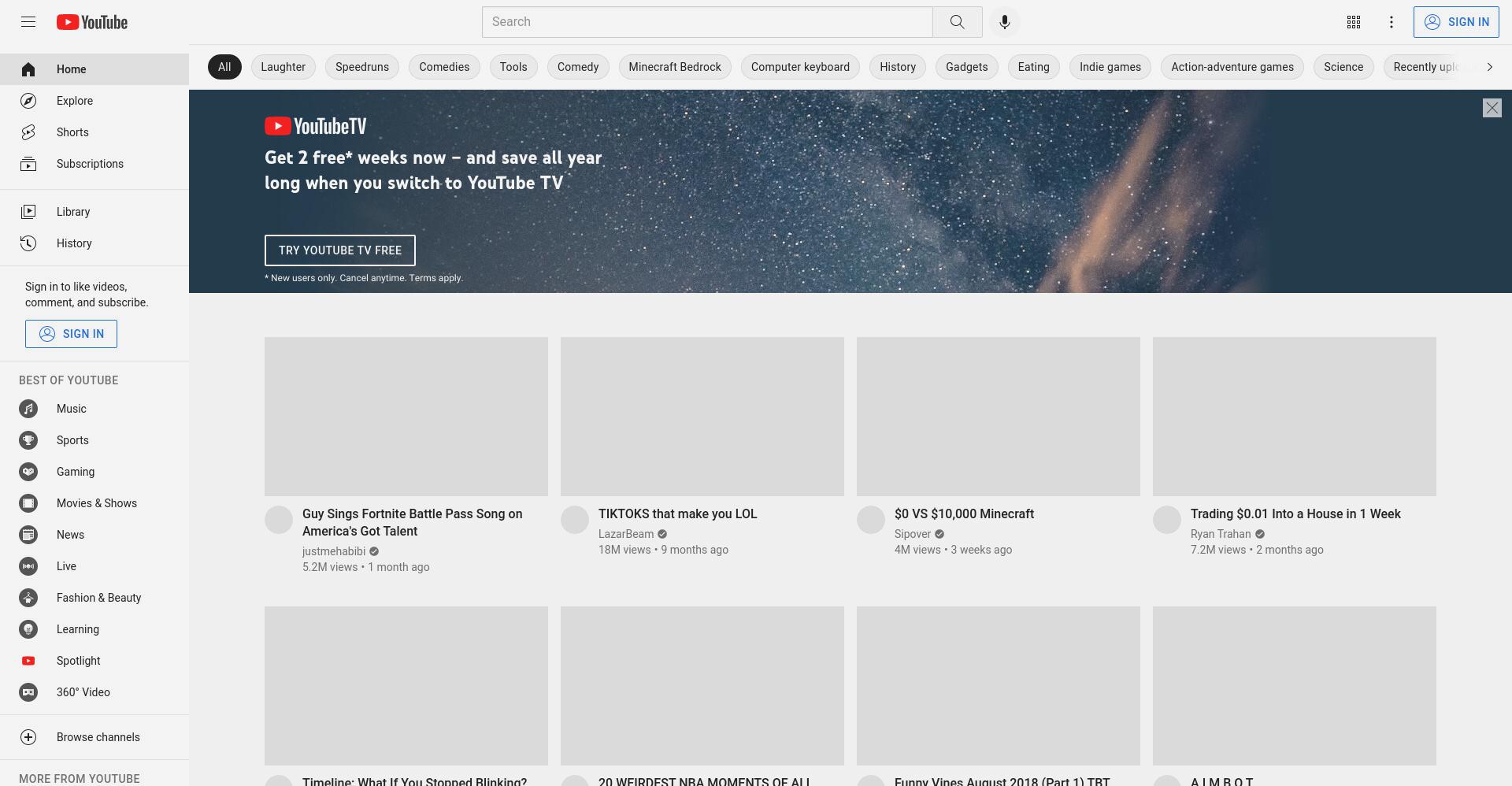Click the search magnifier button
The image size is (1512, 786).
tap(957, 22)
